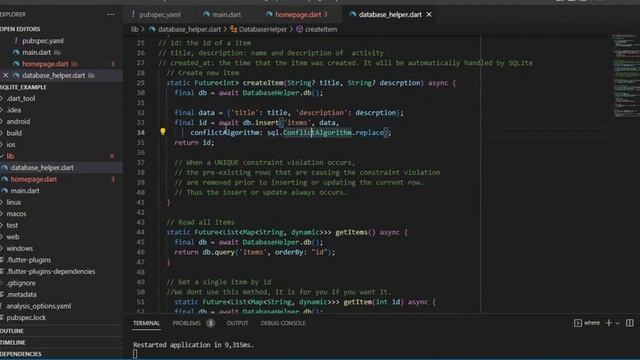The width and height of the screenshot is (640, 360).
Task: Expand the windows folder
Action: [x=19, y=248]
